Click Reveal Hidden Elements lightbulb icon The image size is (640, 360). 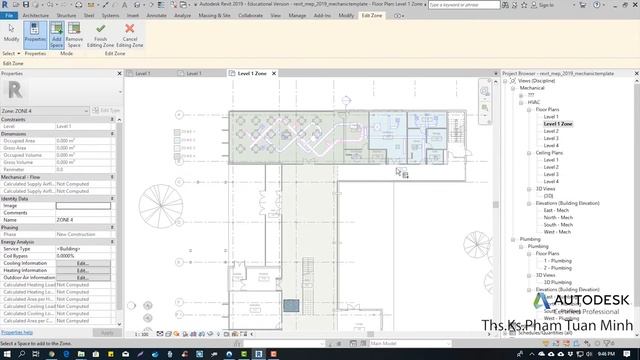(x=218, y=334)
